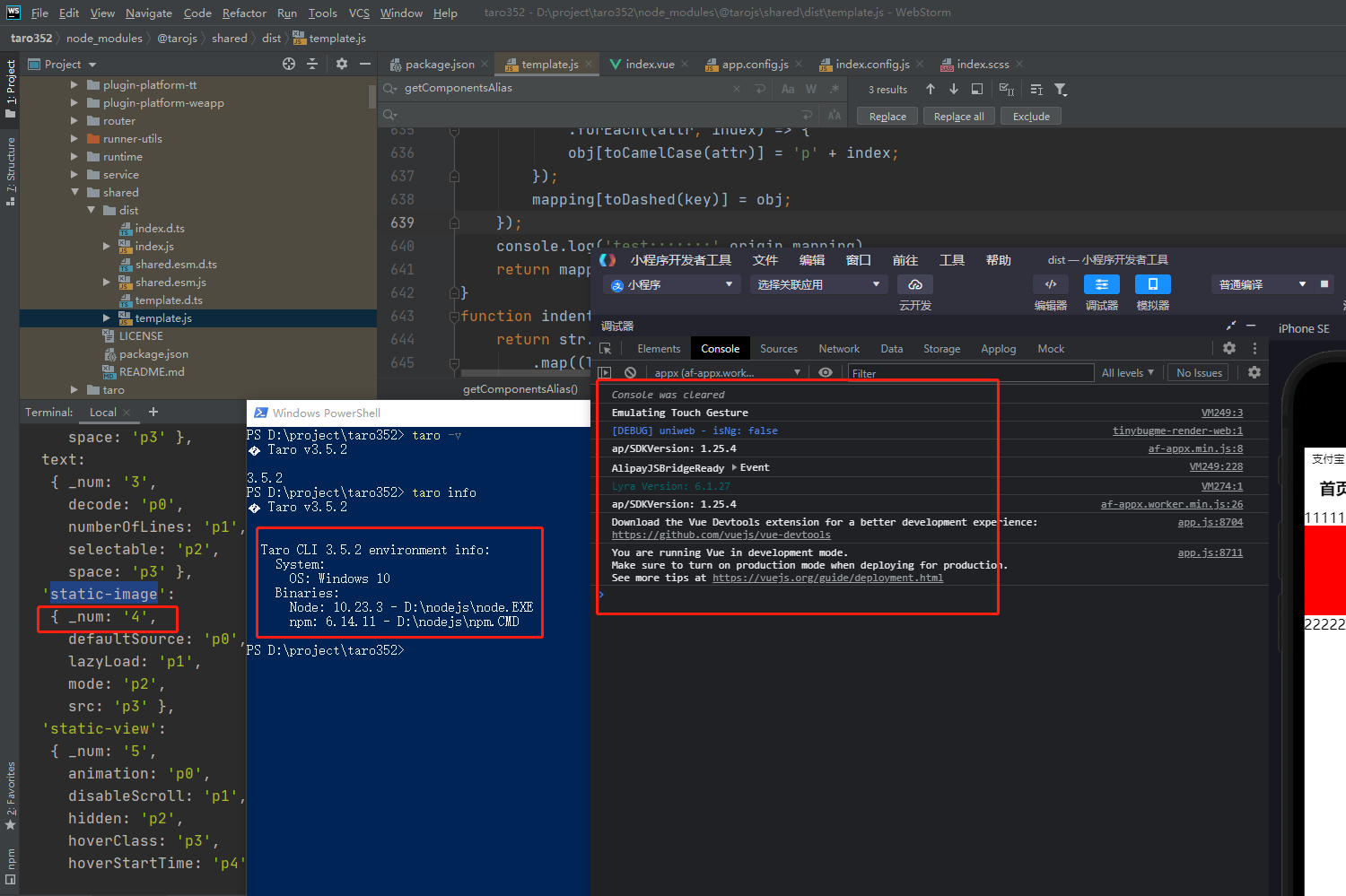Open the 选择关联应用 dropdown

click(x=818, y=284)
